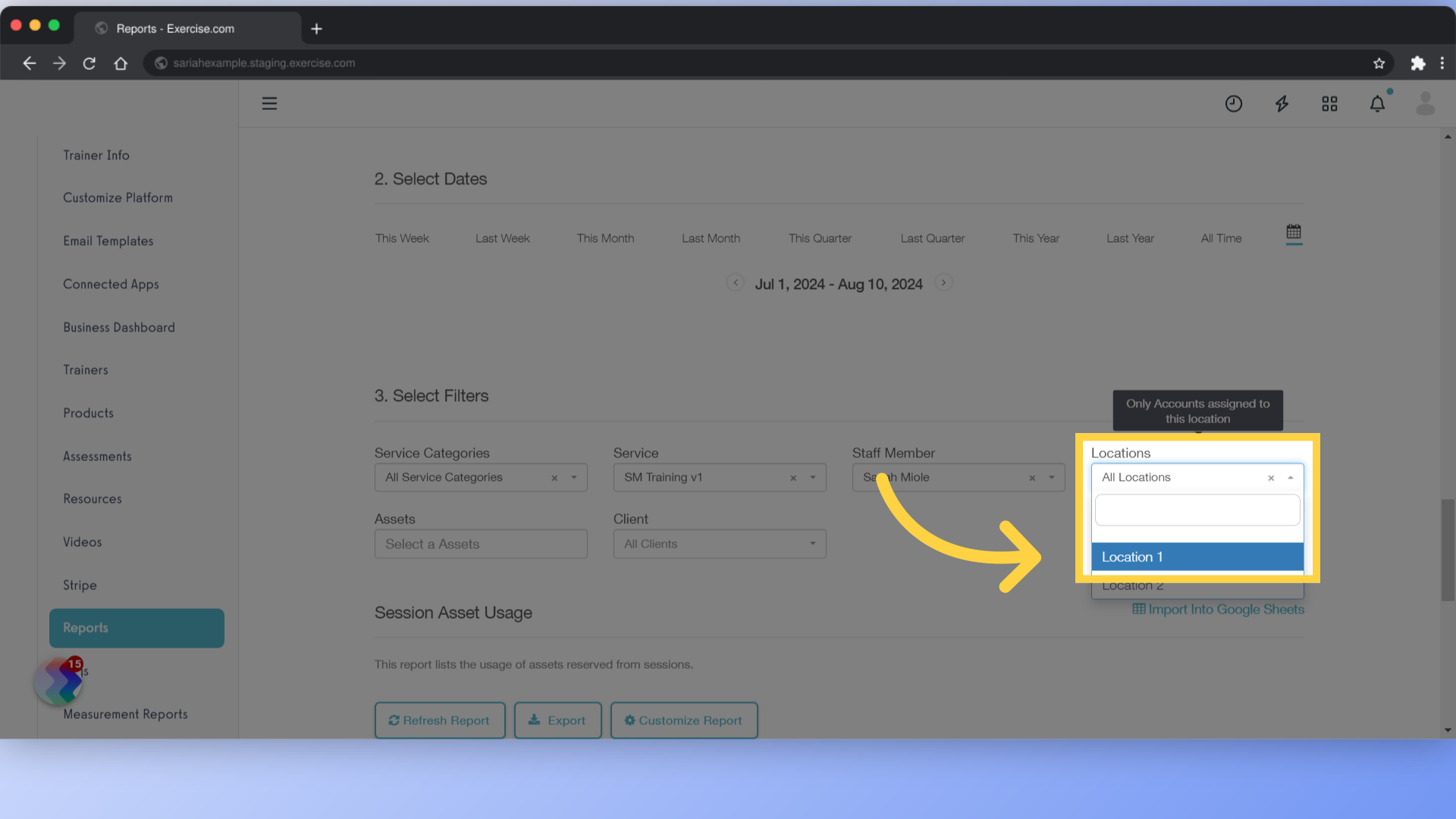Select Location 1 in the Locations list
Image resolution: width=1456 pixels, height=819 pixels.
coord(1197,557)
